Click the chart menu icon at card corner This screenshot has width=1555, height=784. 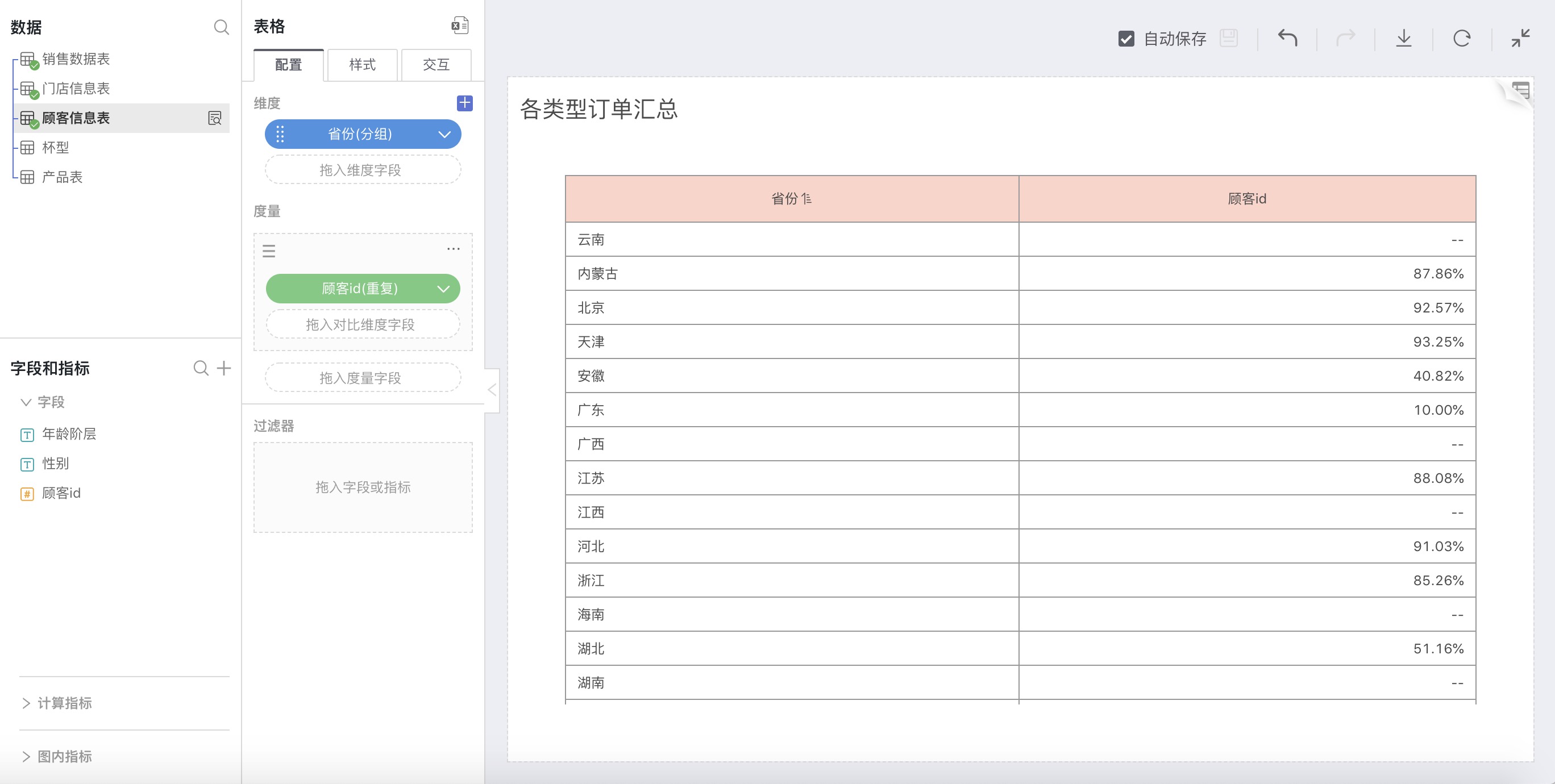(1521, 91)
